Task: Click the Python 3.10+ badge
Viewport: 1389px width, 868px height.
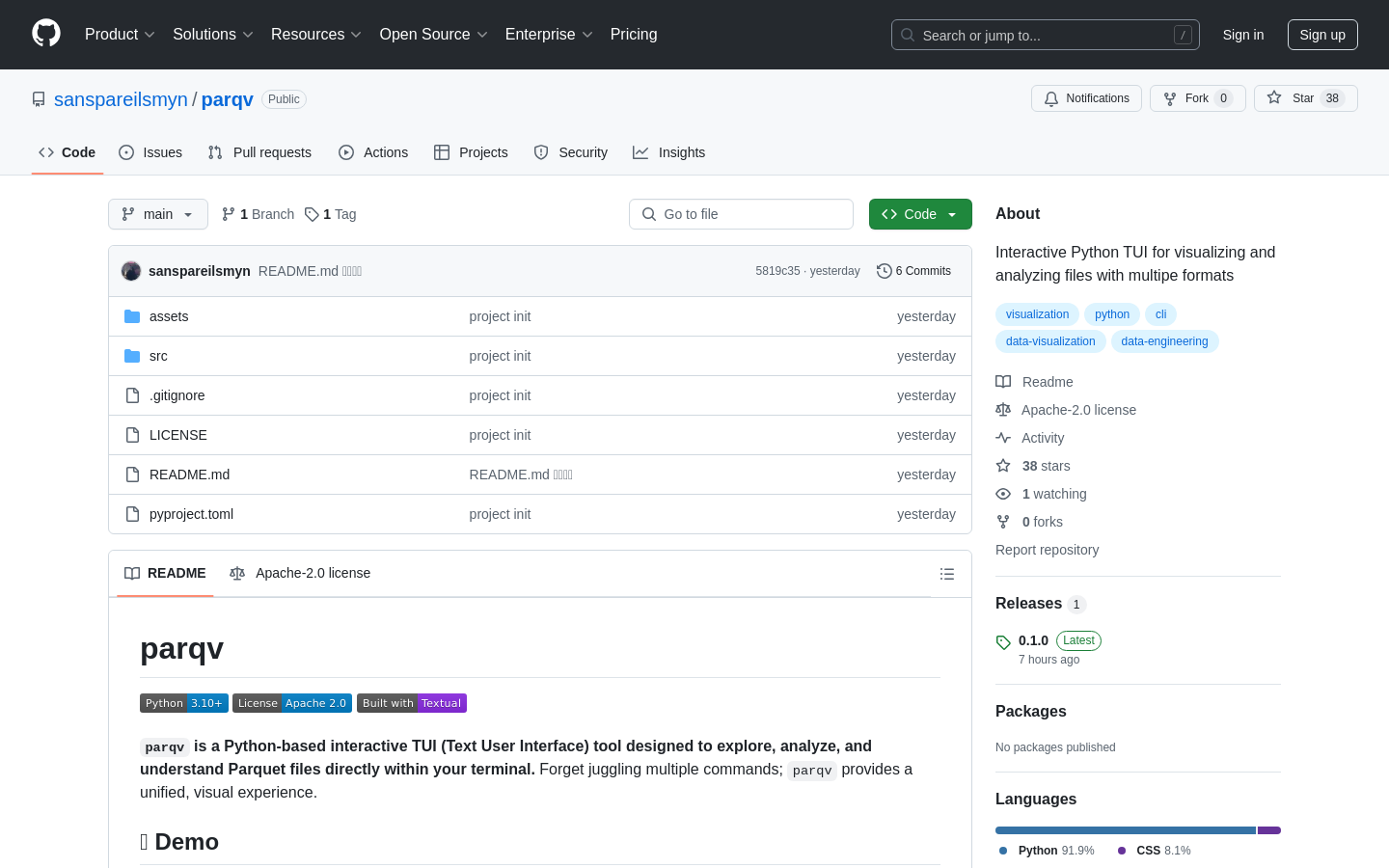Action: tap(184, 703)
